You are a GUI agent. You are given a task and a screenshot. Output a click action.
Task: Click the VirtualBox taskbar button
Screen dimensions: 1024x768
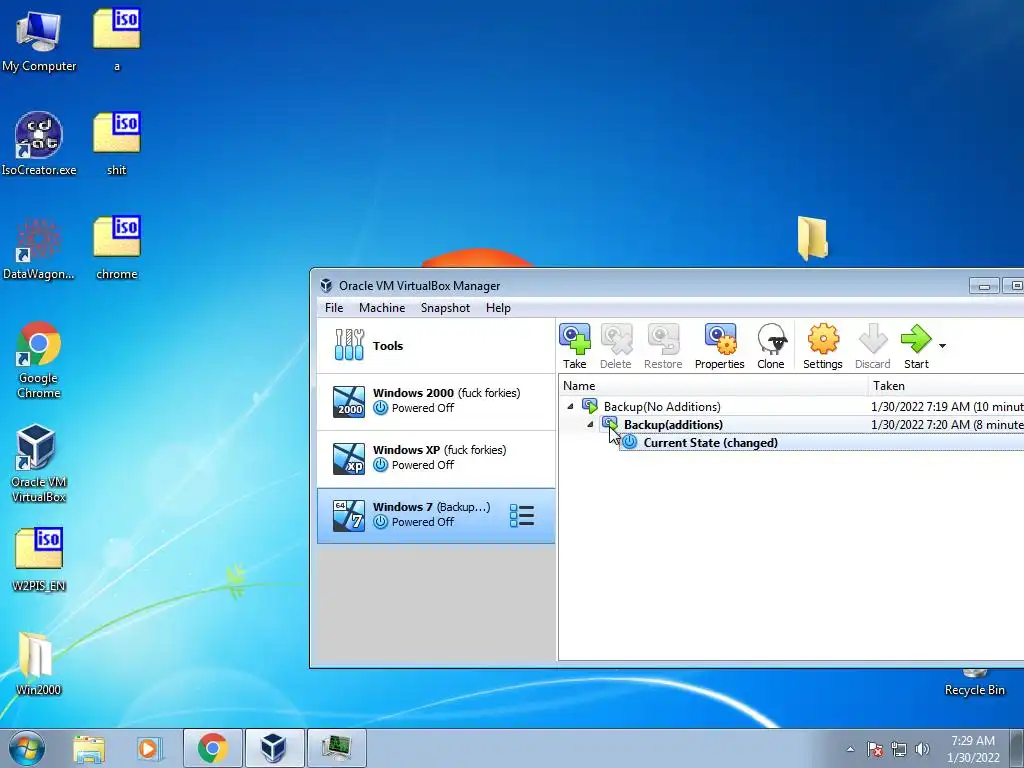pyautogui.click(x=274, y=748)
